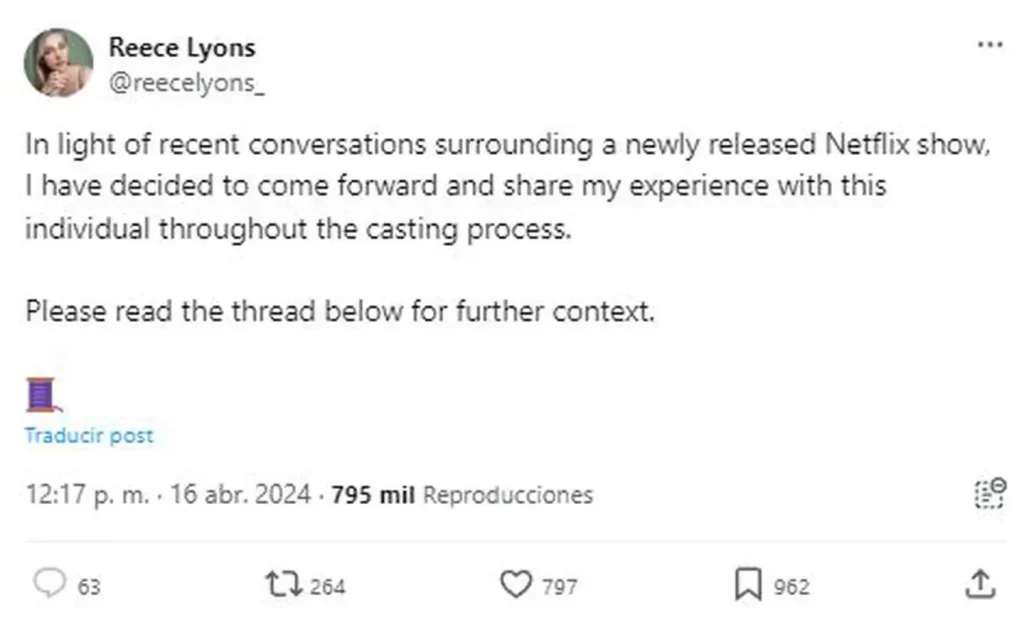Click the share upload arrow icon
The height and width of the screenshot is (627, 1024).
coord(981,585)
